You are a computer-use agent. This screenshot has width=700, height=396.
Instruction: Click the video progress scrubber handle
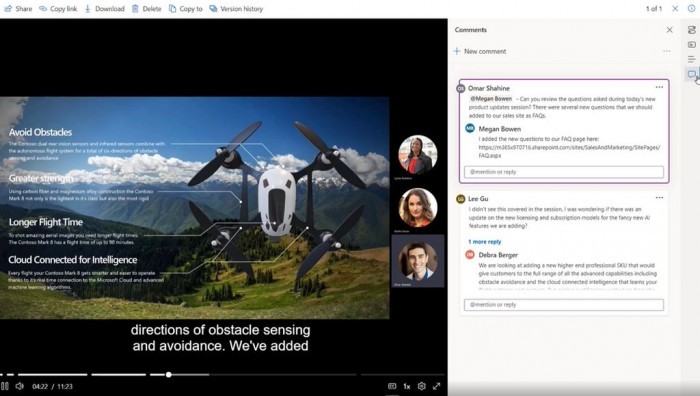[169, 375]
